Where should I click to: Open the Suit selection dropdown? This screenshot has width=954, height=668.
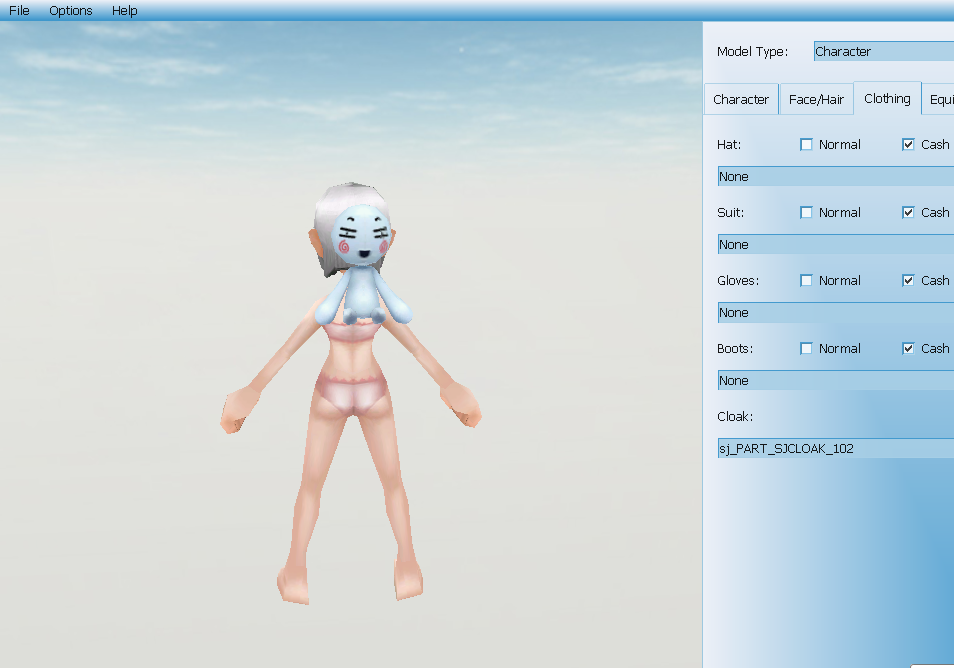pos(835,245)
